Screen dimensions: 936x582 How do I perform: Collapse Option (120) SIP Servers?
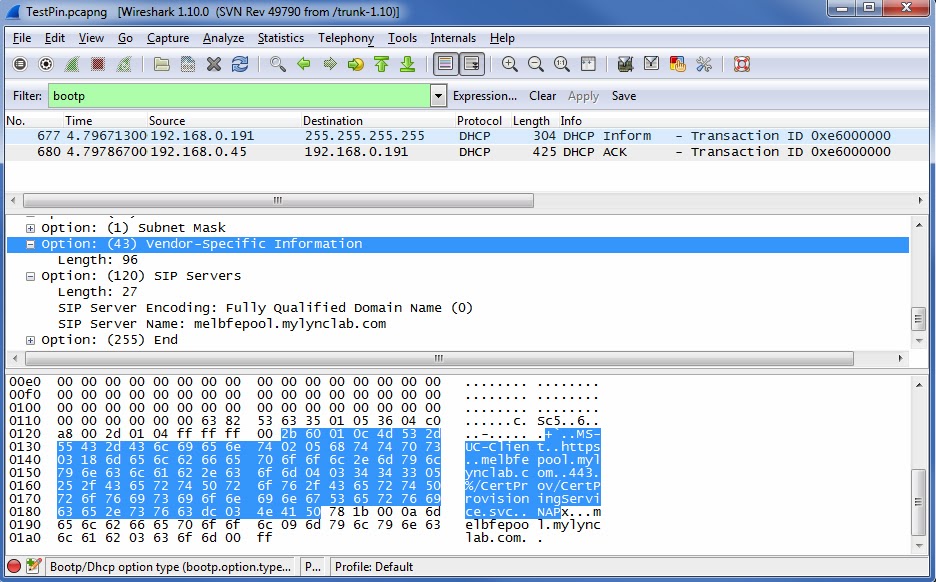point(30,276)
